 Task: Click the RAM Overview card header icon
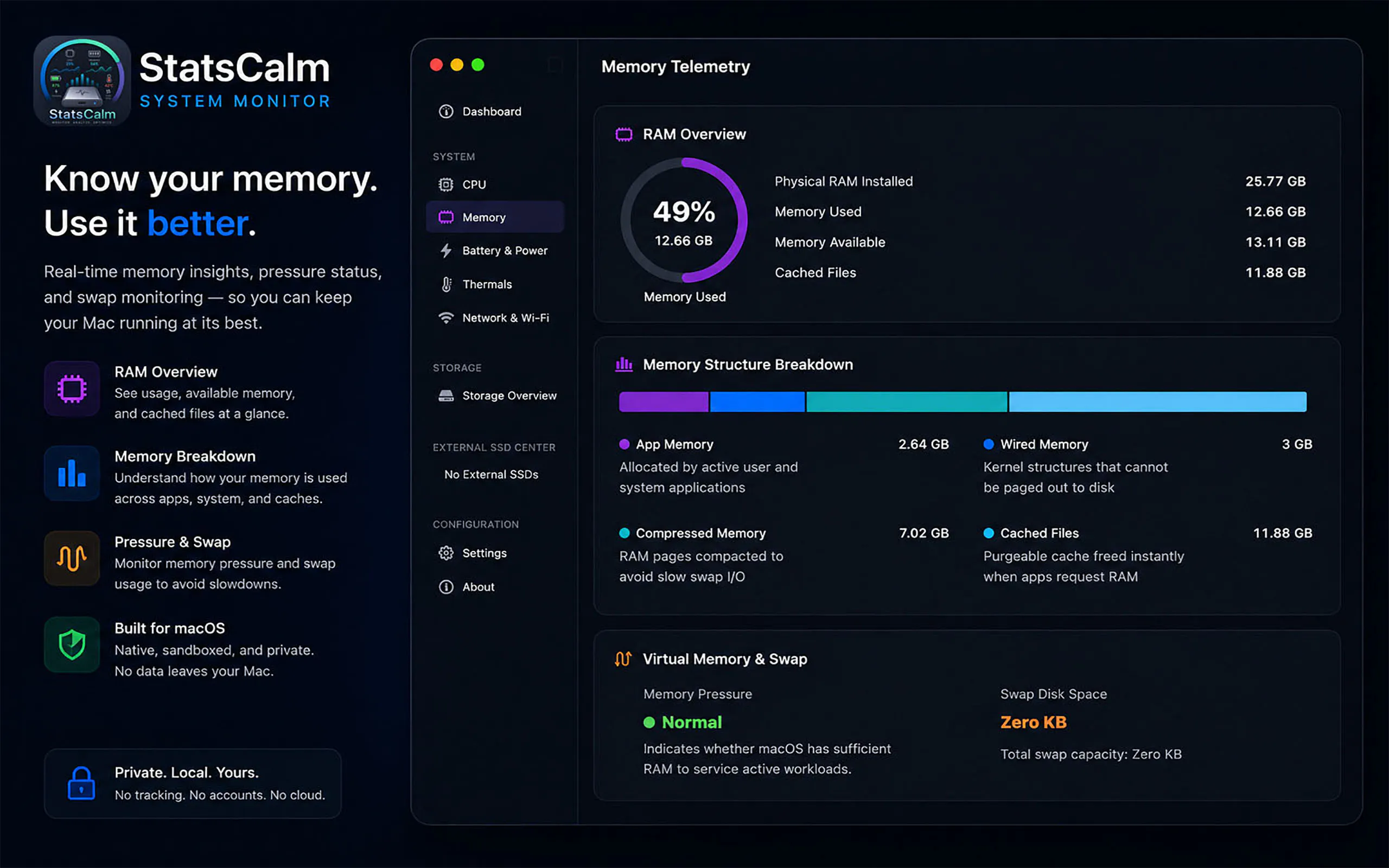click(624, 135)
